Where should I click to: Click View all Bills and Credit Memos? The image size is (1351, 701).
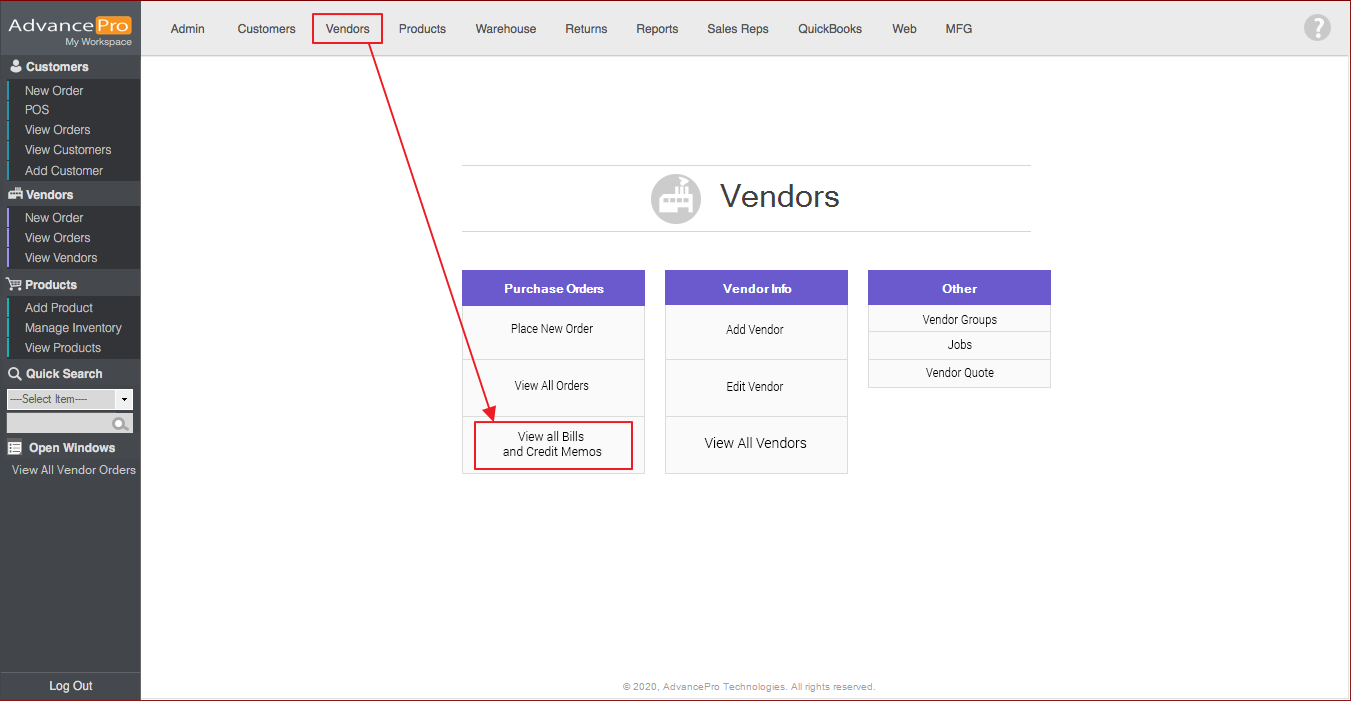point(553,445)
